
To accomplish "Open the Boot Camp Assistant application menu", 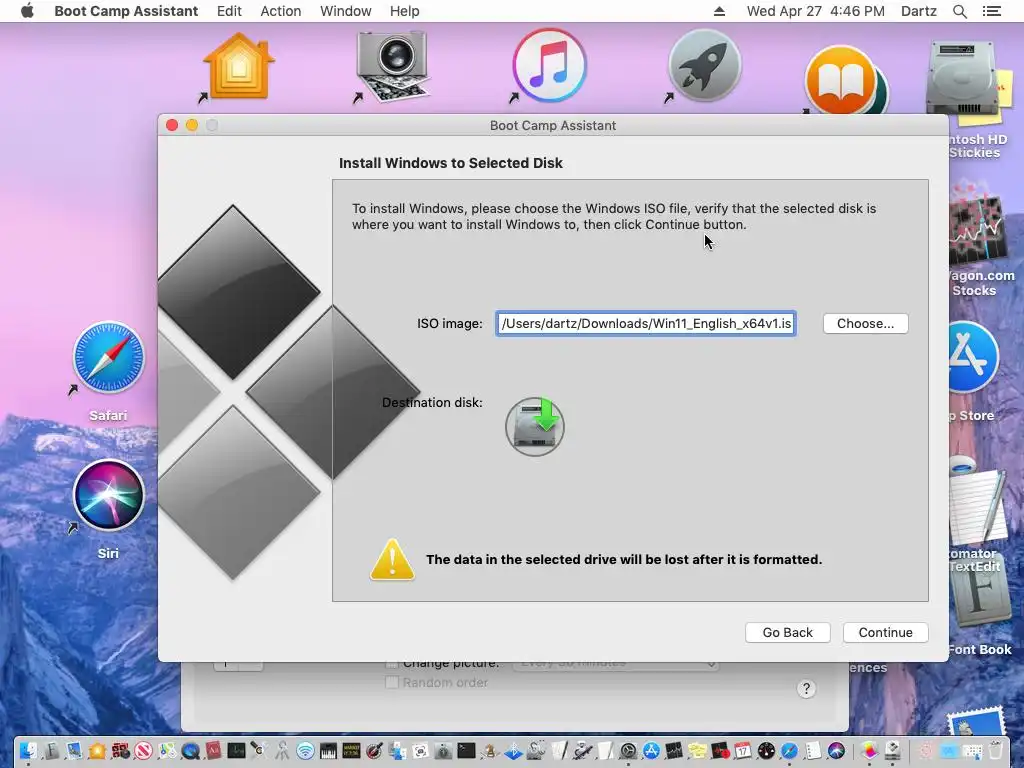I will click(126, 11).
